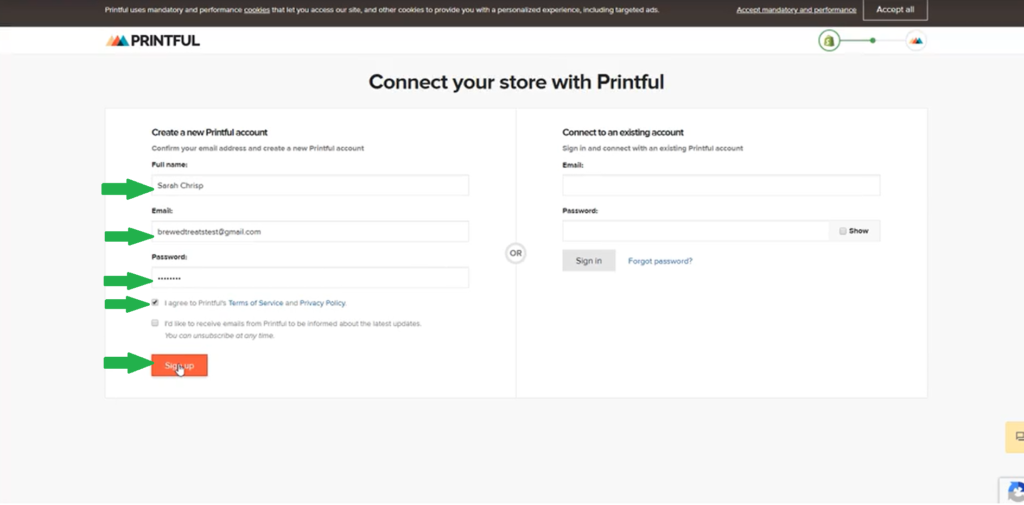Focus the new account Email field
Image resolution: width=1024 pixels, height=505 pixels.
point(310,231)
